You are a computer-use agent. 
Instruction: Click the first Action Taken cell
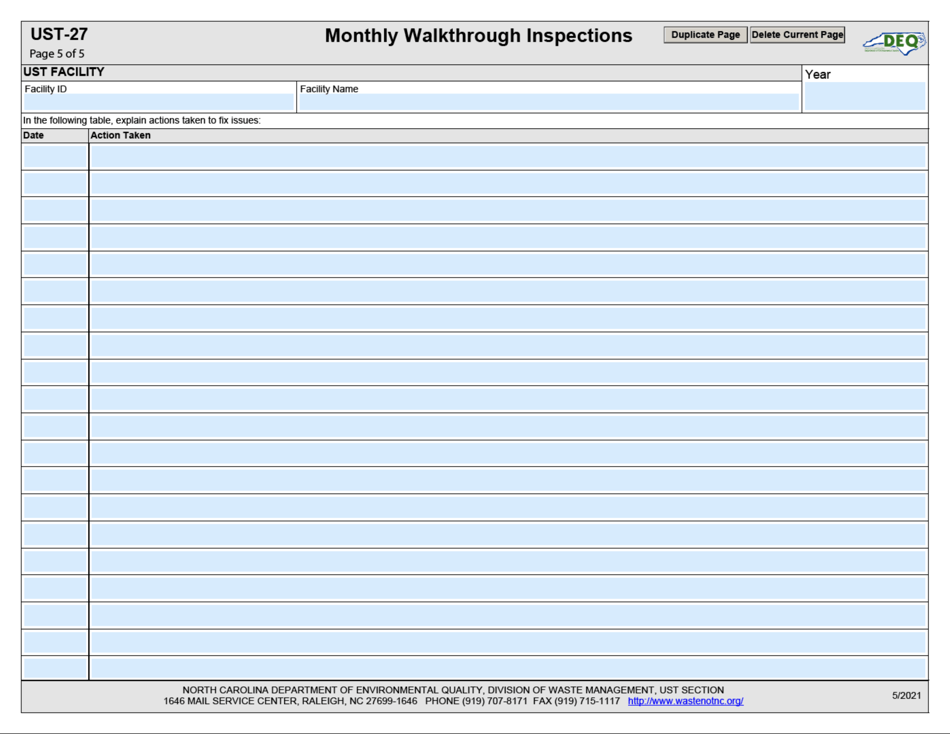(500, 157)
